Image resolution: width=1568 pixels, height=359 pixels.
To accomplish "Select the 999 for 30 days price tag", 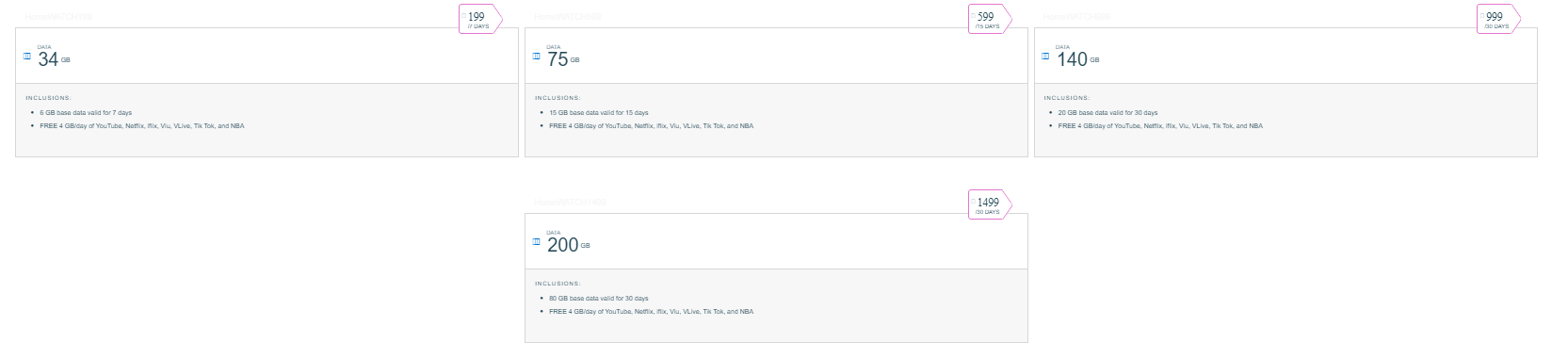I will [1499, 19].
